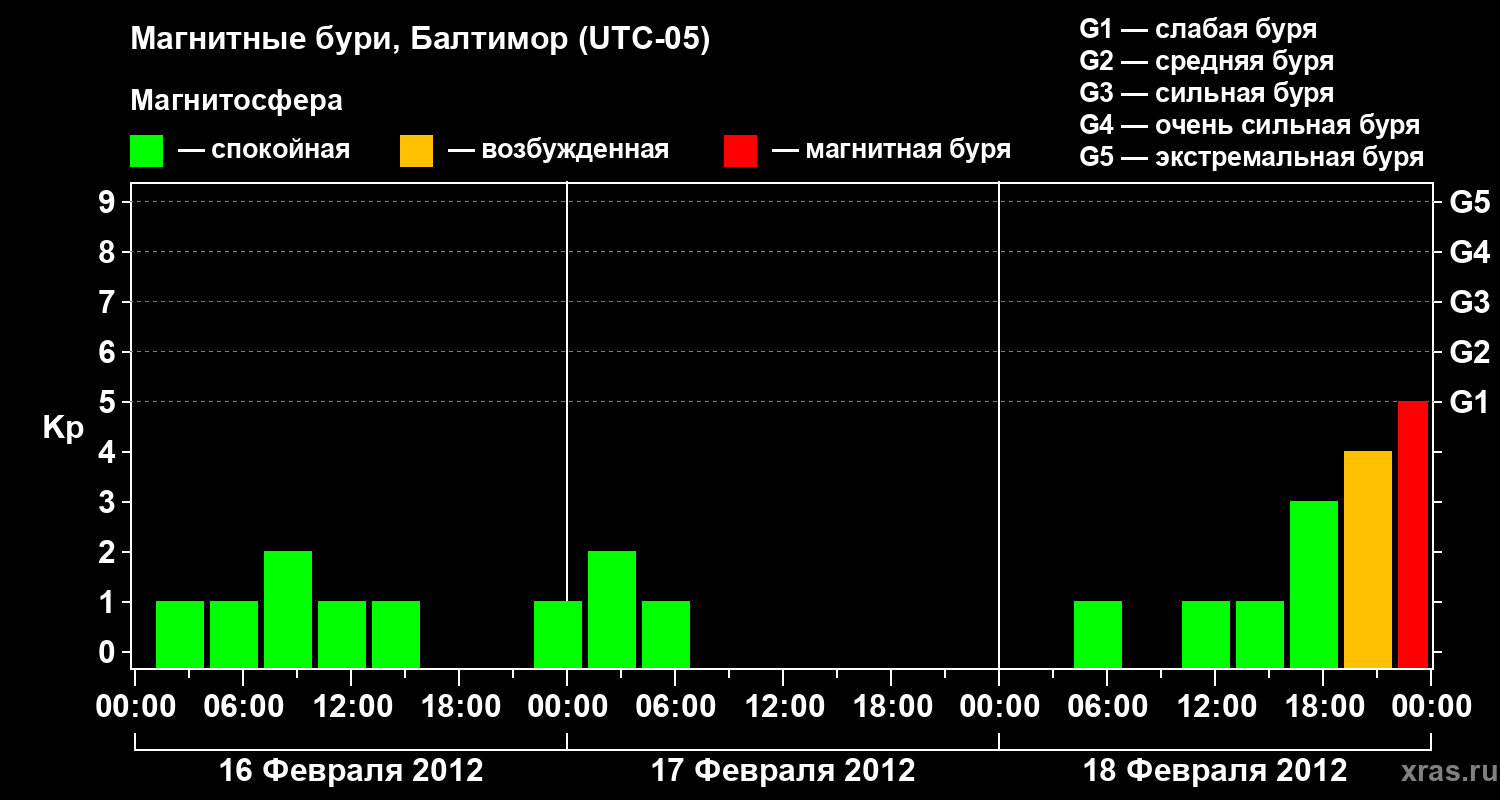This screenshot has width=1500, height=800.
Task: Click the 'Kp' axis title
Action: pos(63,429)
